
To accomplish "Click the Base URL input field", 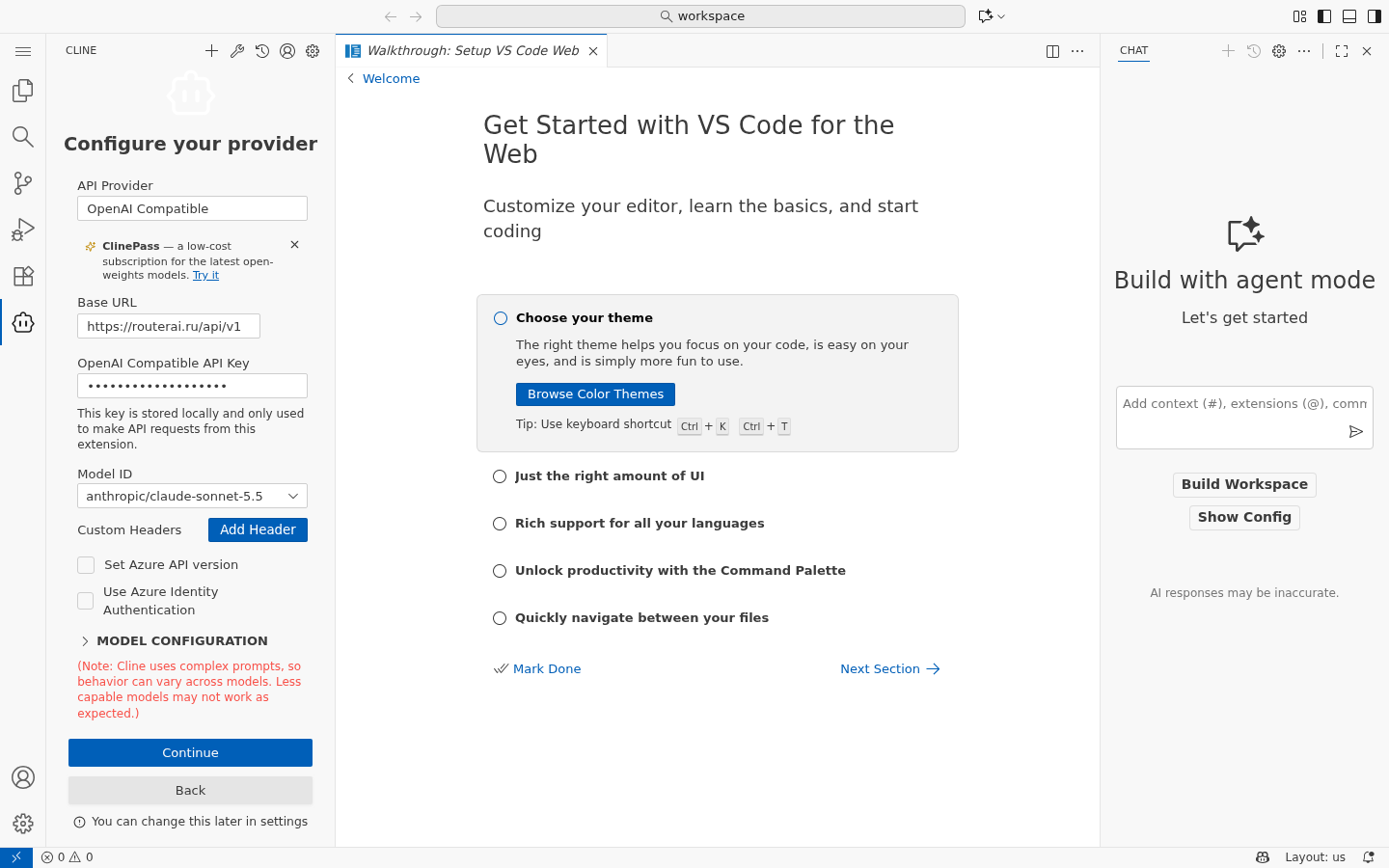I will coord(169,326).
